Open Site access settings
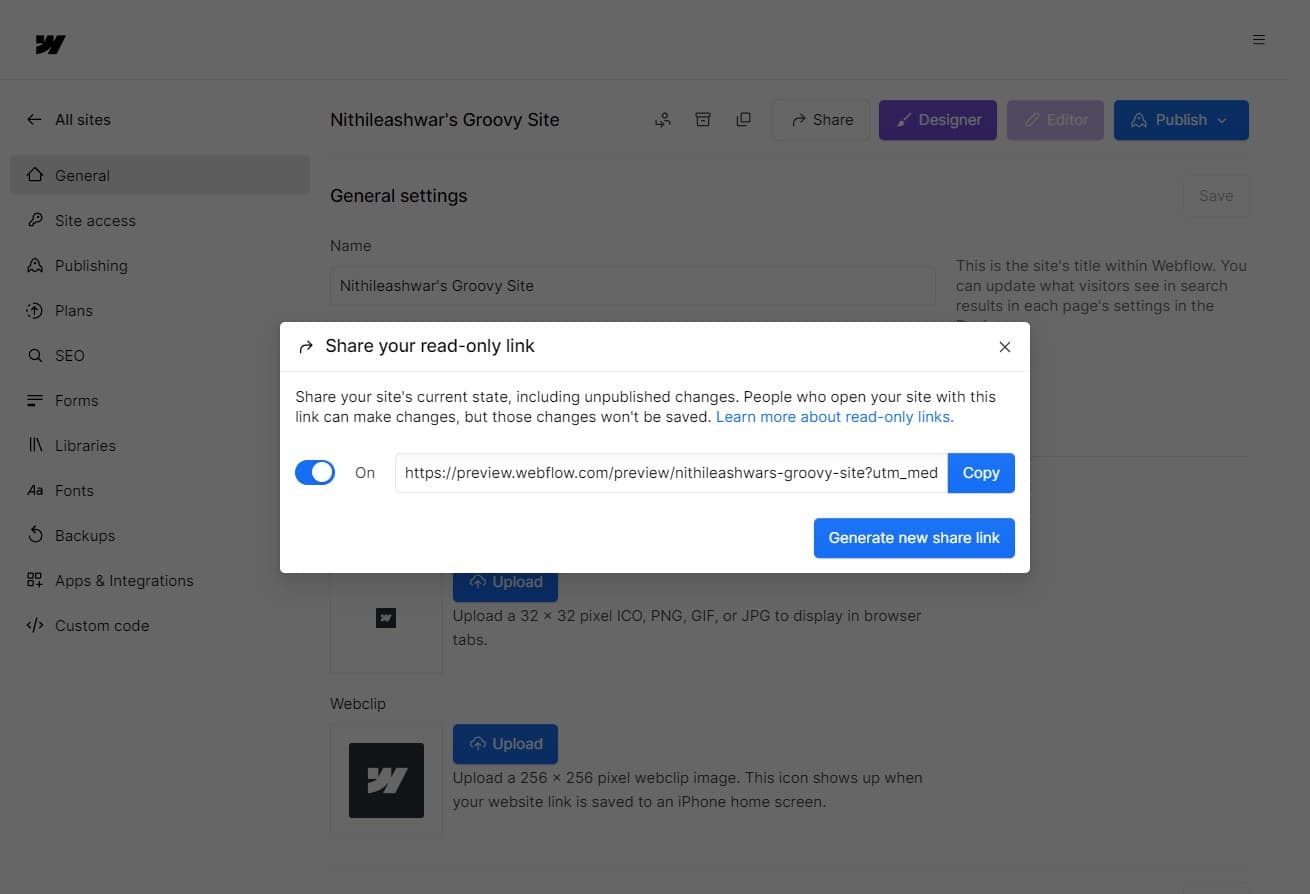1310x894 pixels. [94, 221]
